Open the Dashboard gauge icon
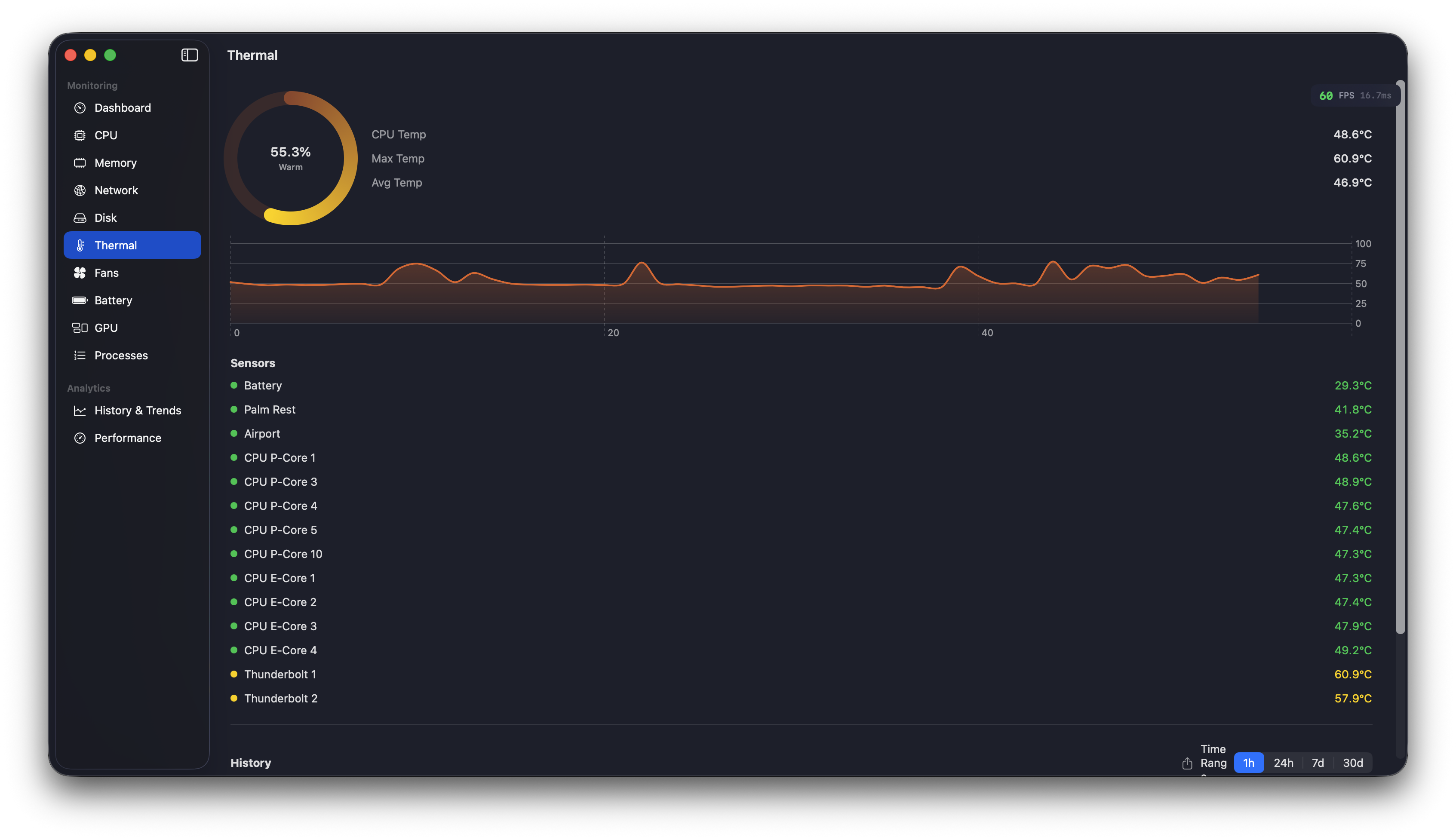 [80, 108]
